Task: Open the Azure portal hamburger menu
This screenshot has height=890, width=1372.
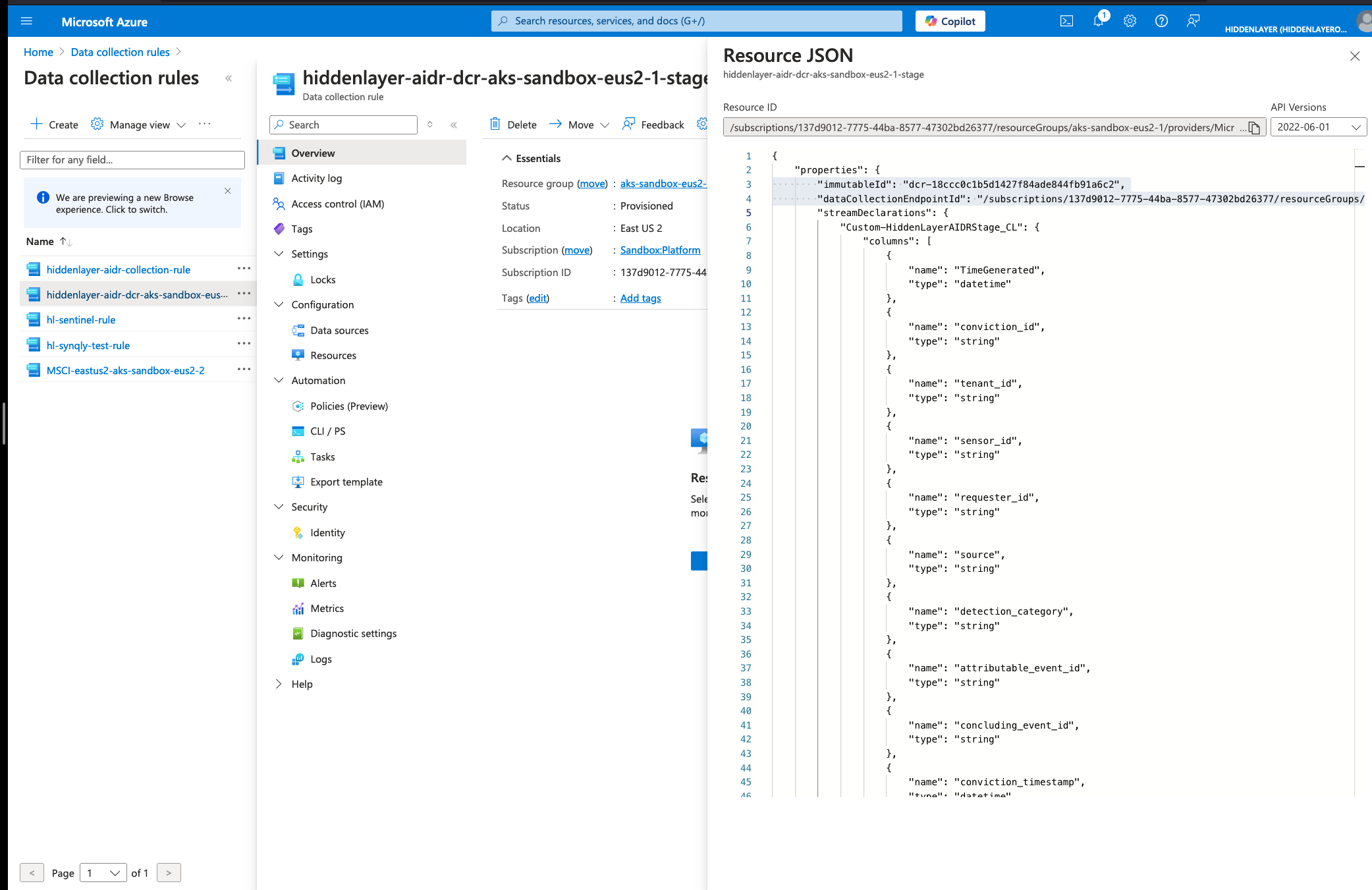Action: [26, 21]
